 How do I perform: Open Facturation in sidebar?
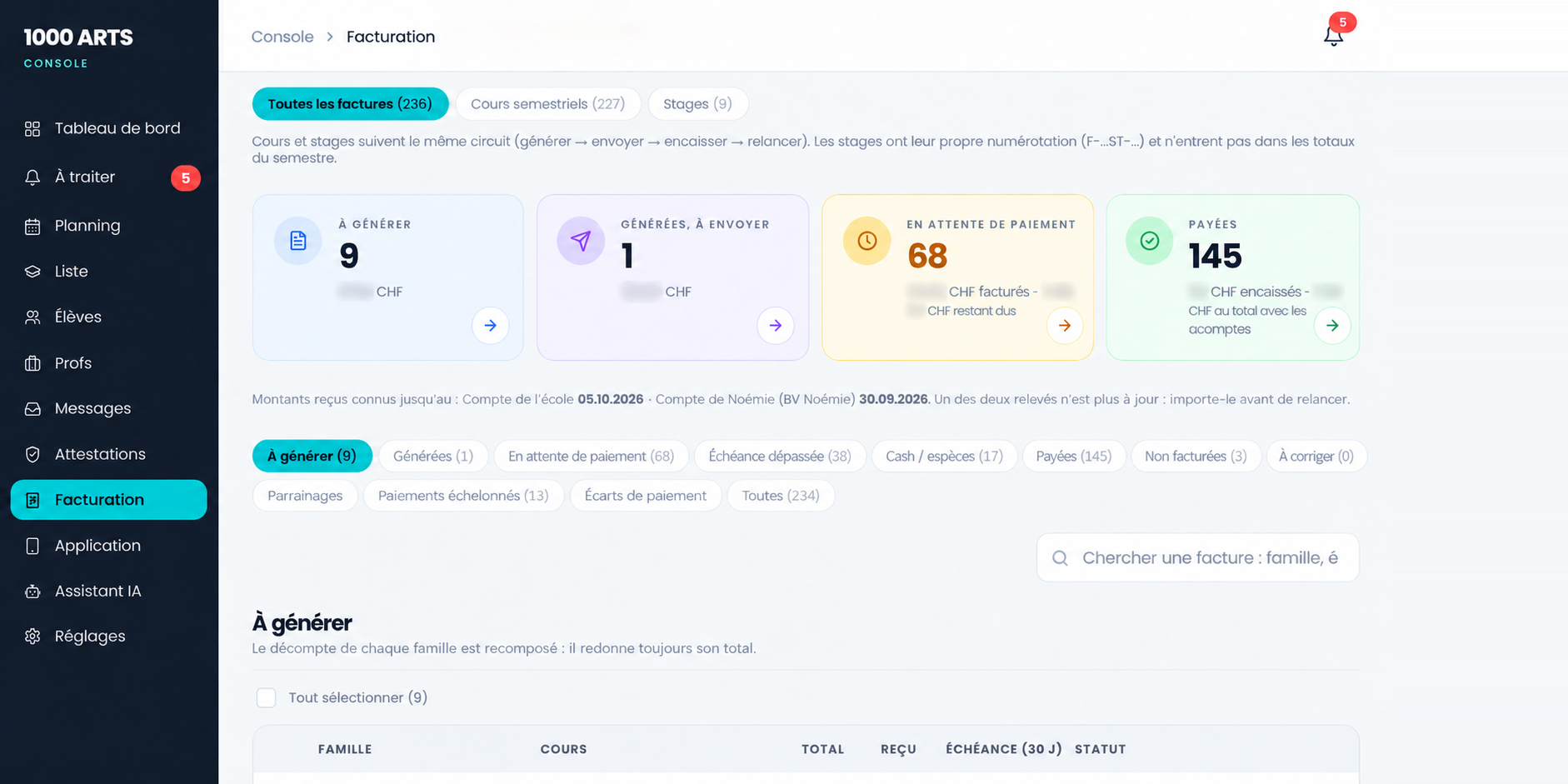pyautogui.click(x=108, y=500)
